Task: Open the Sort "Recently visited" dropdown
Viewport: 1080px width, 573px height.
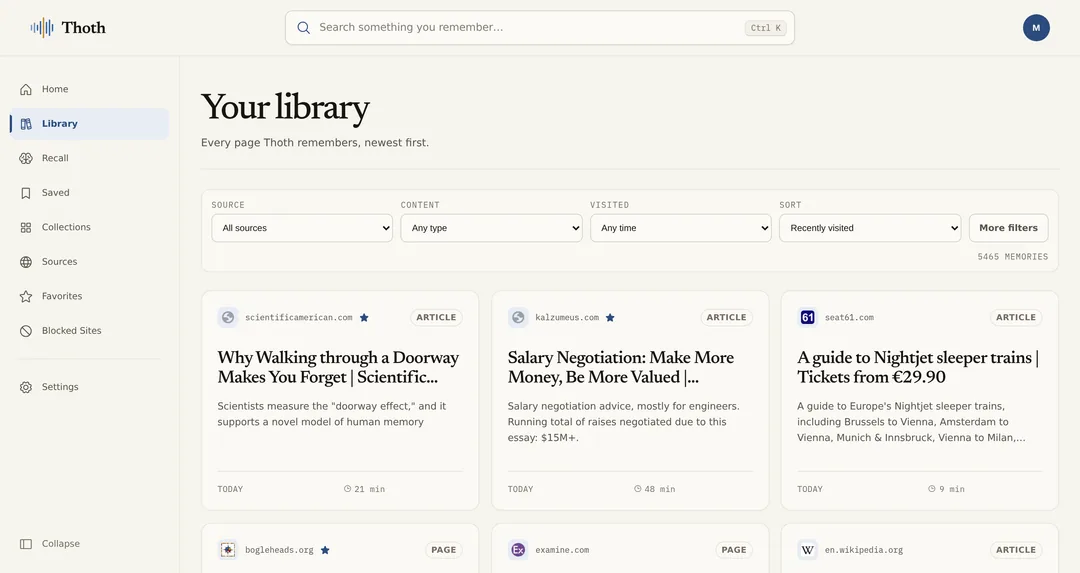Action: point(870,228)
